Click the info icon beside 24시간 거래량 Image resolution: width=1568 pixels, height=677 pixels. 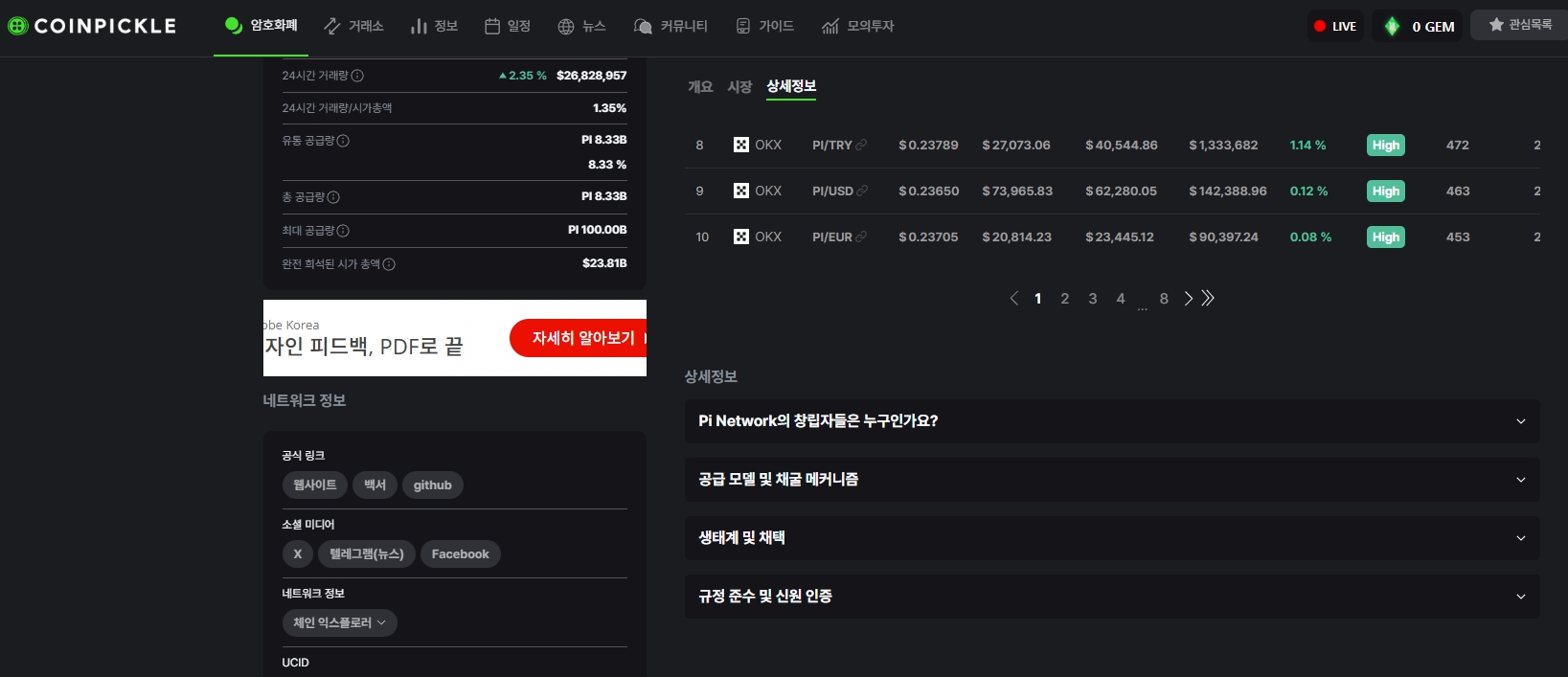point(357,76)
